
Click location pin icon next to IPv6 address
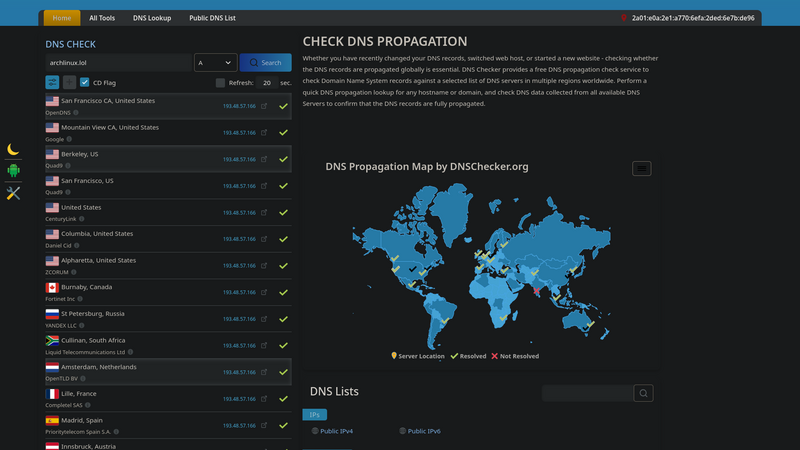pos(623,18)
